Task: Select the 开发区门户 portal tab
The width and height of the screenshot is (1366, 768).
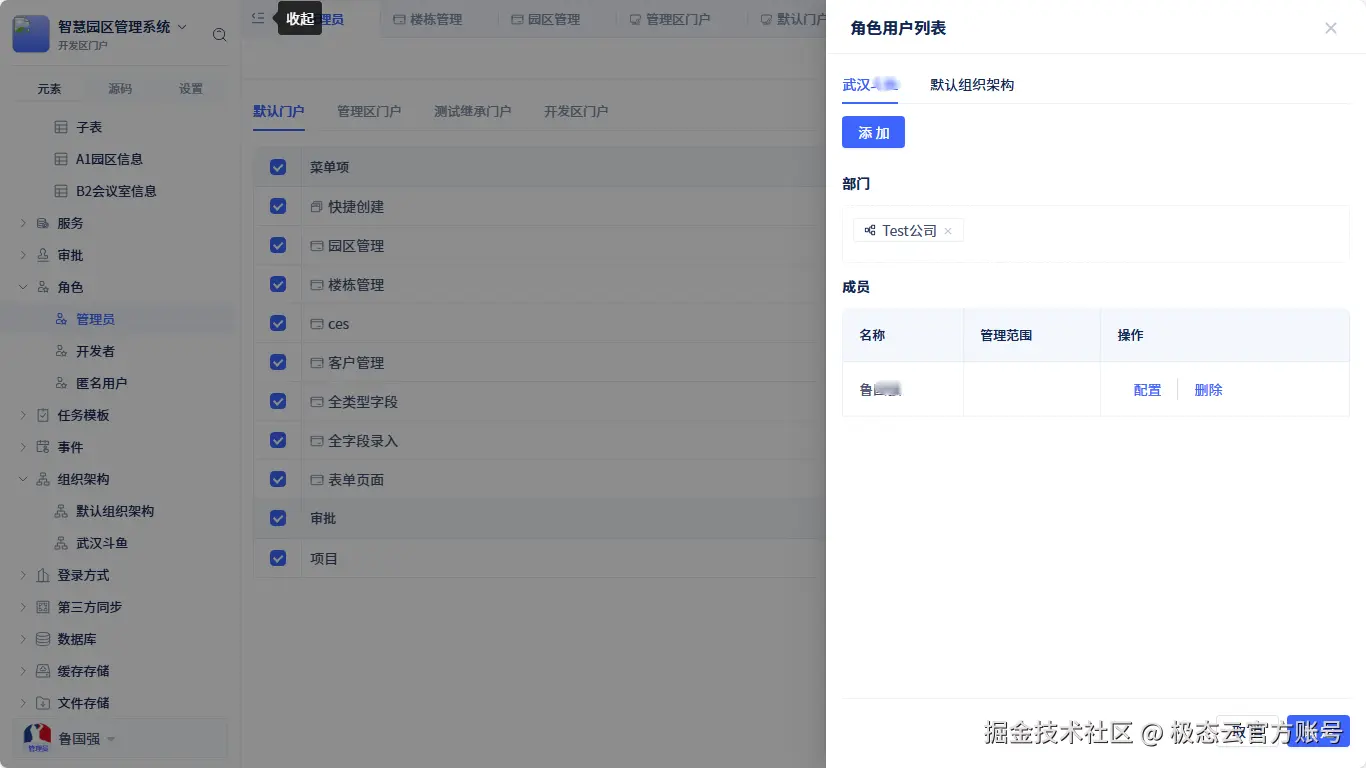Action: [576, 111]
